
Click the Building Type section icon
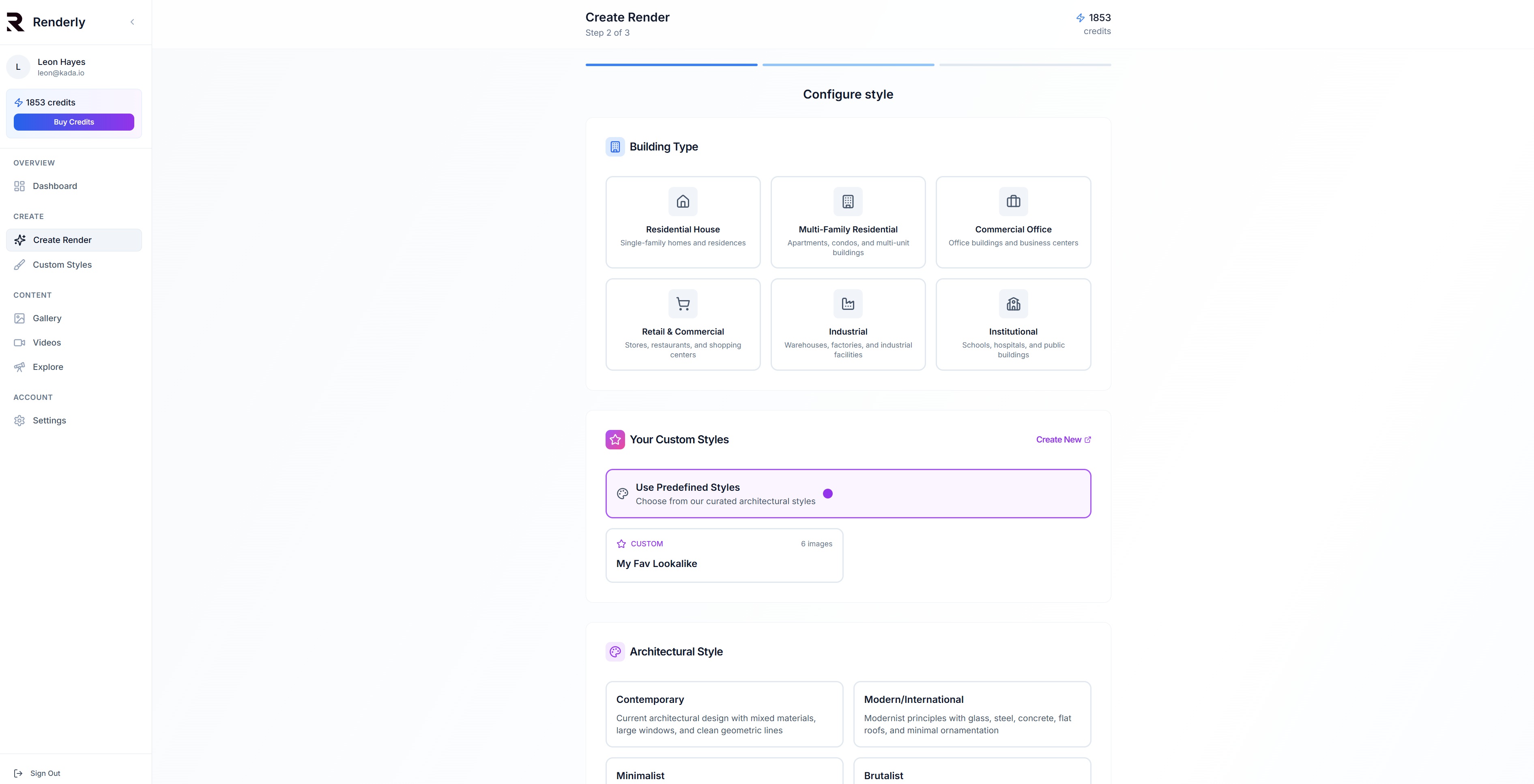[x=615, y=147]
